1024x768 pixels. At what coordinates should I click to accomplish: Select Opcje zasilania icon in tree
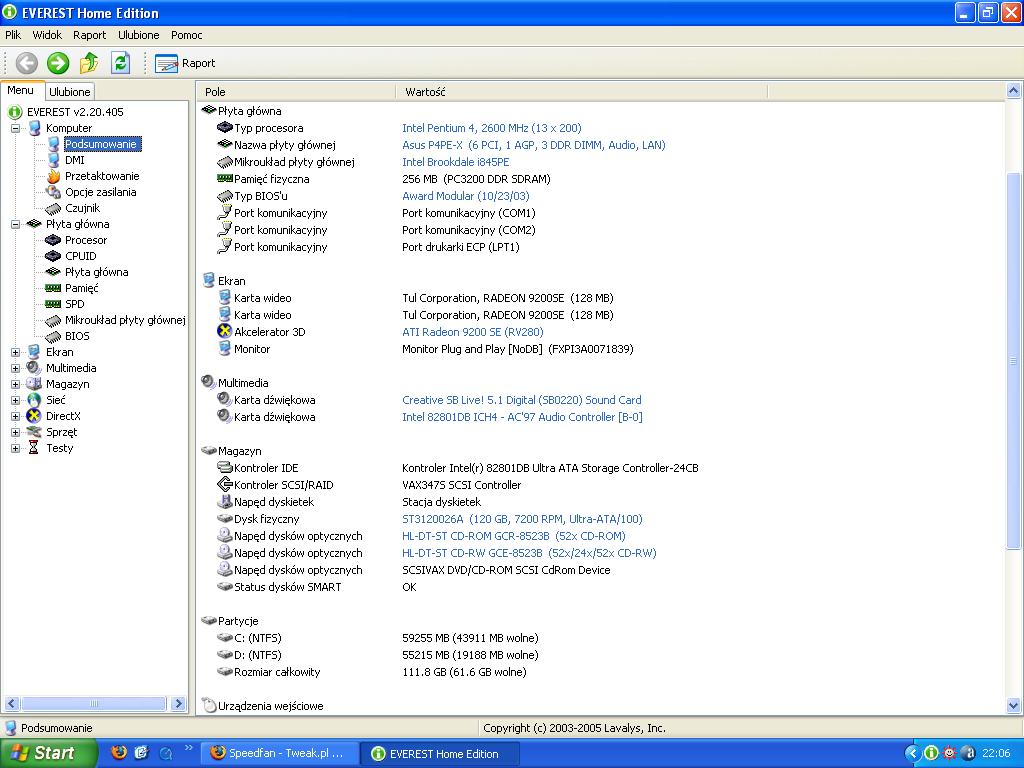54,192
